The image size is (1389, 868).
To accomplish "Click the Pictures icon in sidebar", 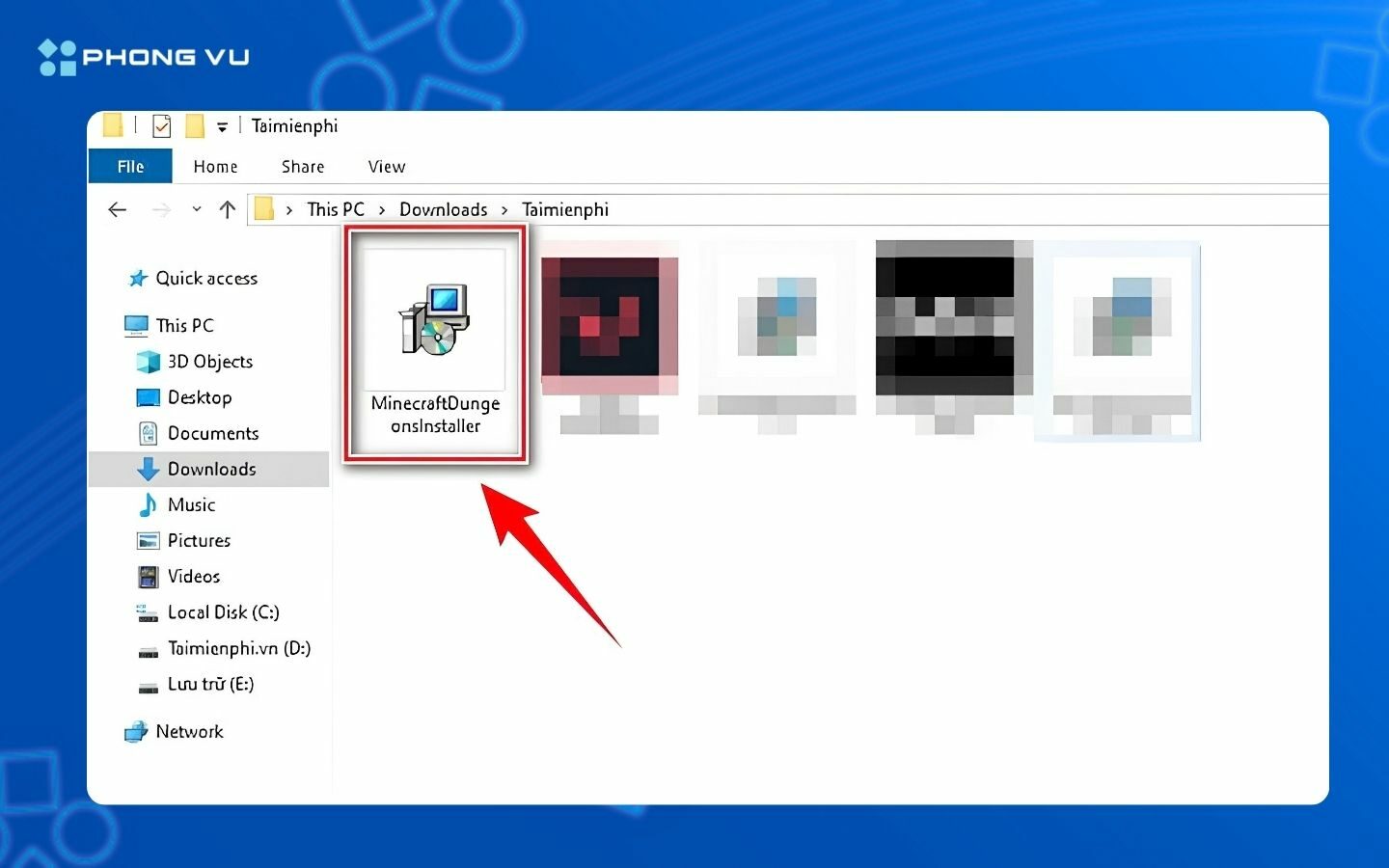I will tap(148, 540).
